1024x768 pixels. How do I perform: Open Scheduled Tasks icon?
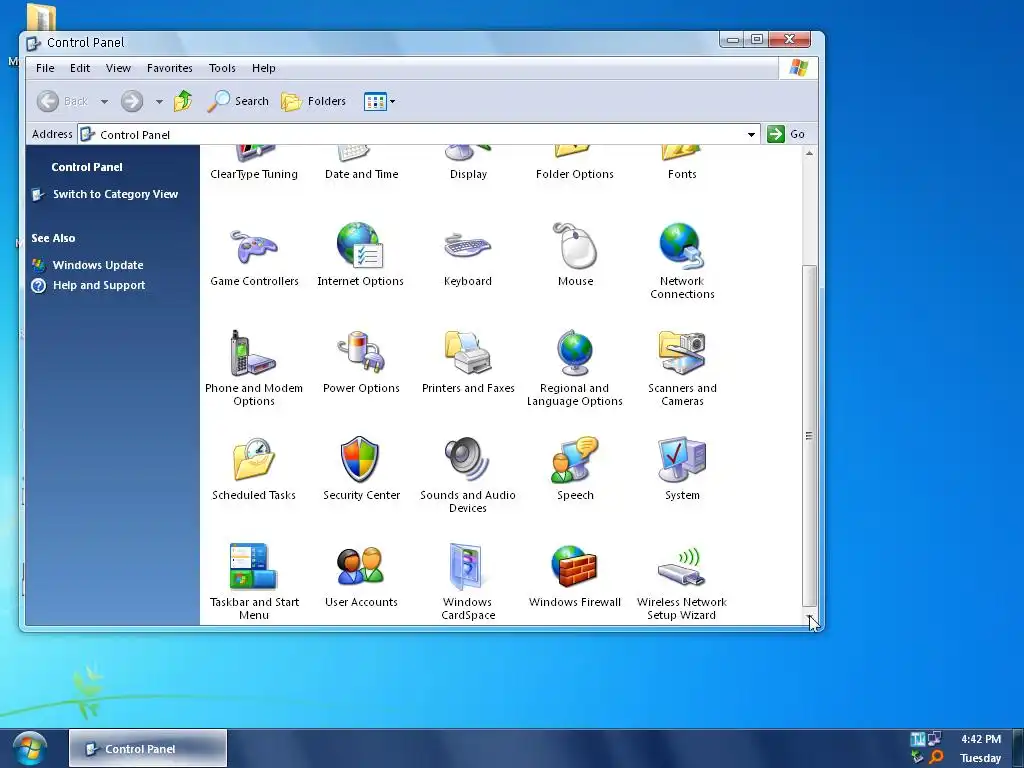coord(254,459)
